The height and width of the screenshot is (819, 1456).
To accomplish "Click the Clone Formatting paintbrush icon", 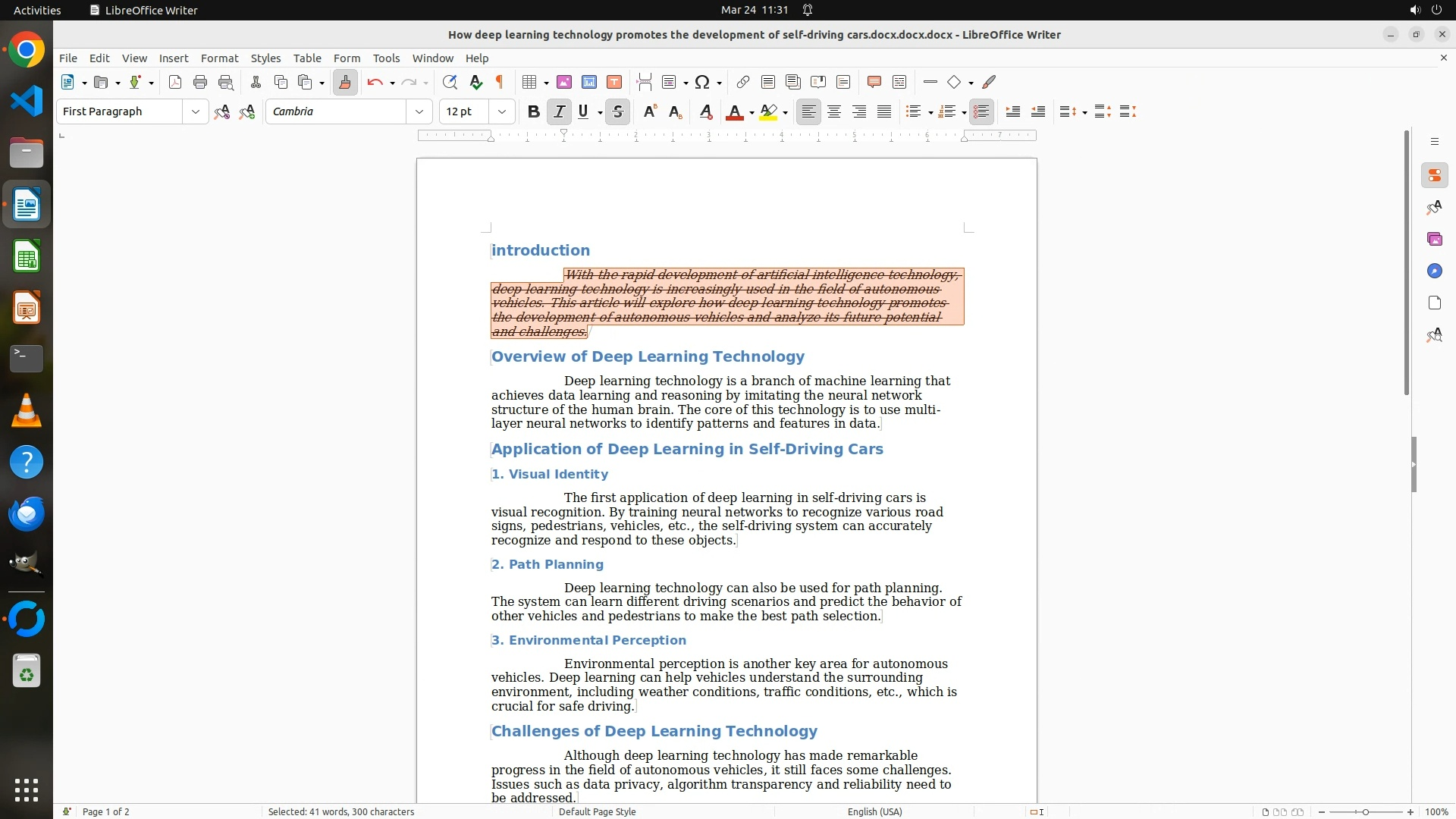I will coord(345,82).
